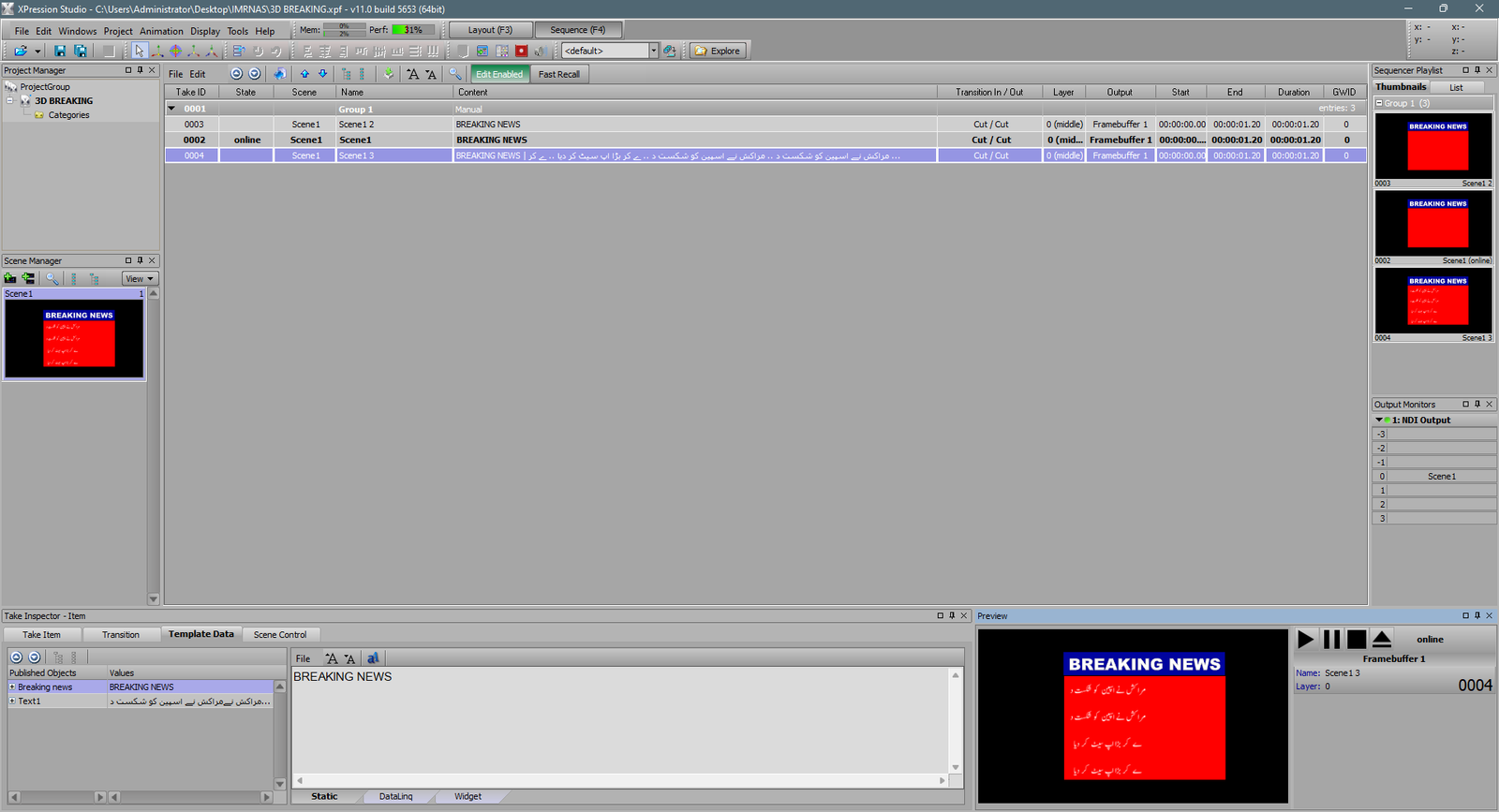
Task: Add new scene in Scene Manager
Action: tap(10, 278)
